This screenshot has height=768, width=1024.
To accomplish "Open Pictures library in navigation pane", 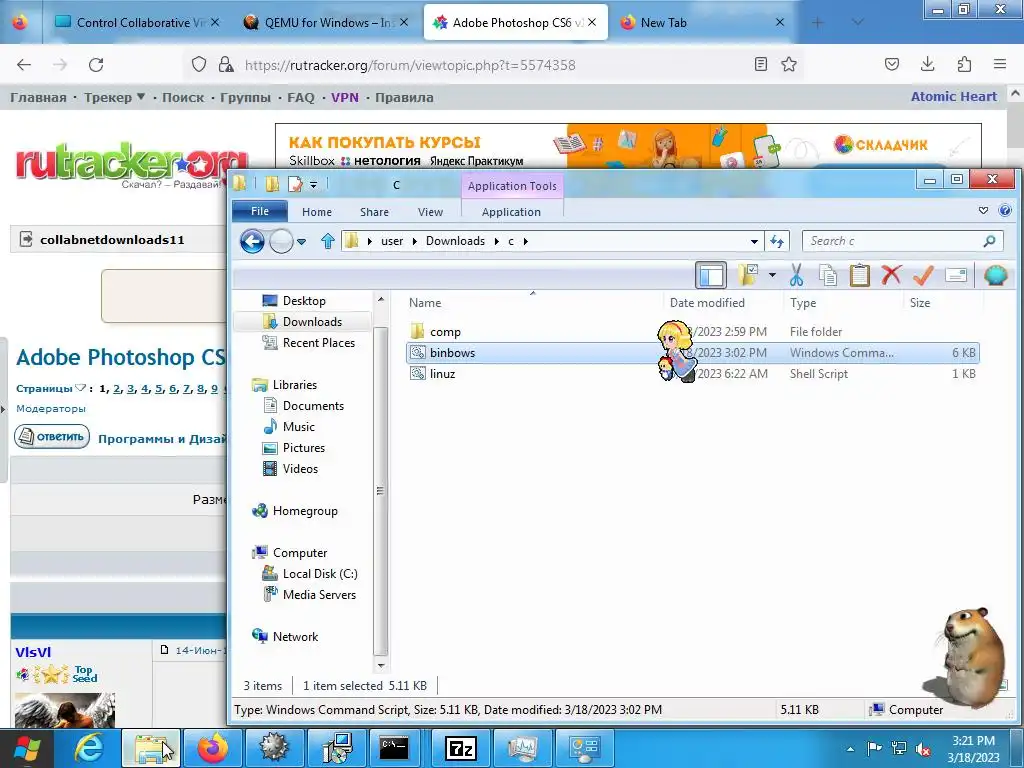I will click(x=304, y=447).
